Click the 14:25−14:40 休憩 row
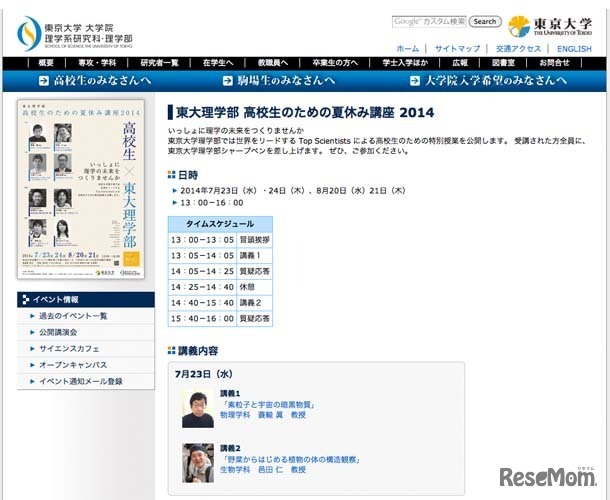 point(220,287)
